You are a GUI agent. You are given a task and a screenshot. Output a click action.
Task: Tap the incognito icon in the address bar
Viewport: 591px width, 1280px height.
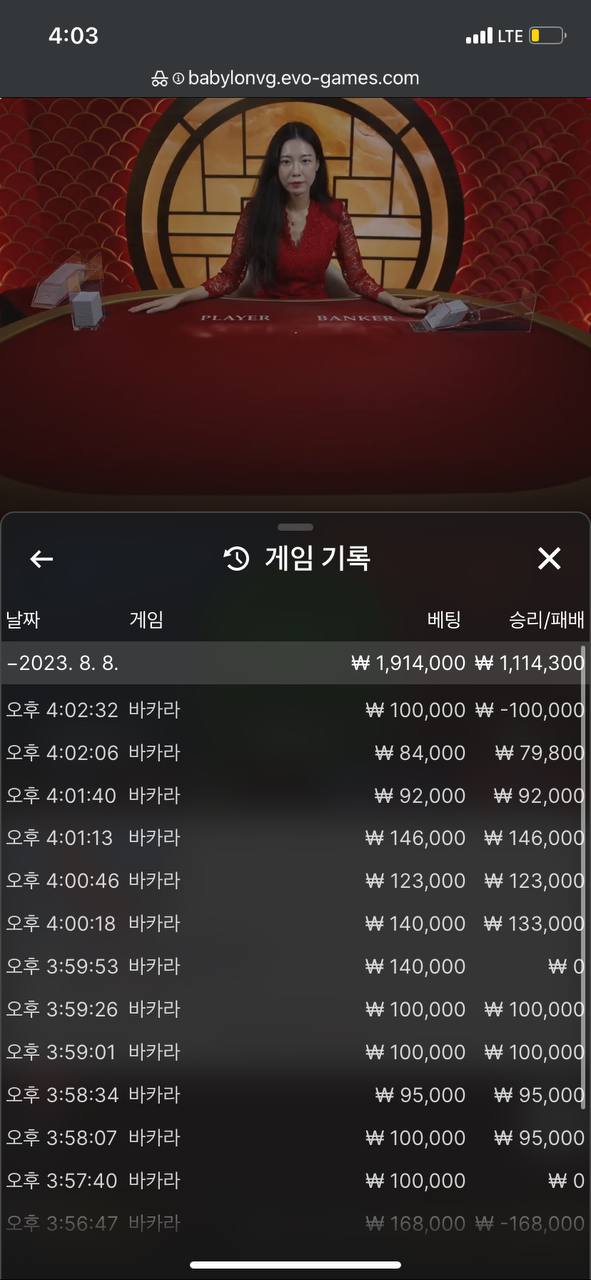pos(160,78)
